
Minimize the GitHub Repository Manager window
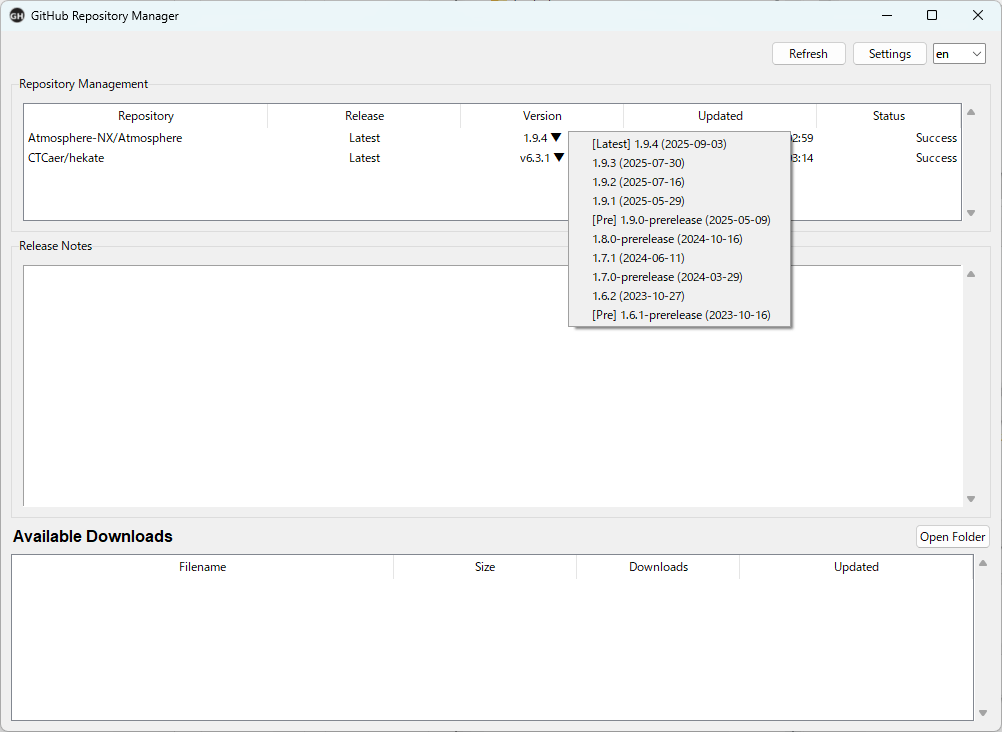(887, 15)
